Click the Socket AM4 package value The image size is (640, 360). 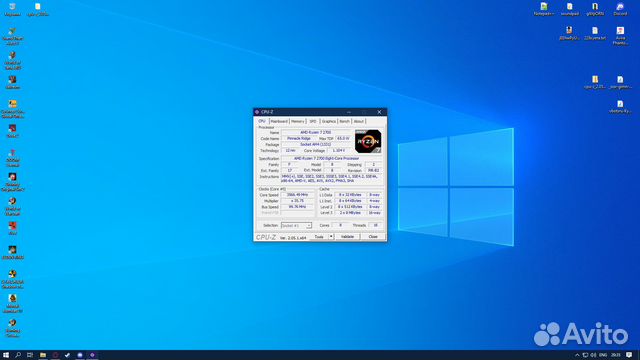pos(316,144)
